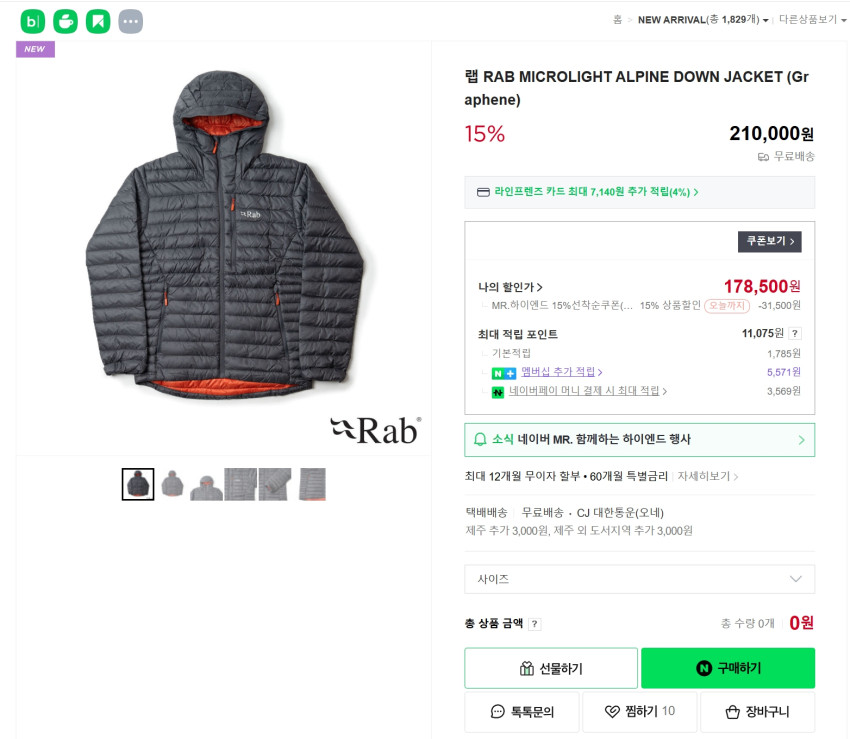The image size is (850, 739).
Task: Click the Naver Cafe share icon
Action: coord(65,20)
